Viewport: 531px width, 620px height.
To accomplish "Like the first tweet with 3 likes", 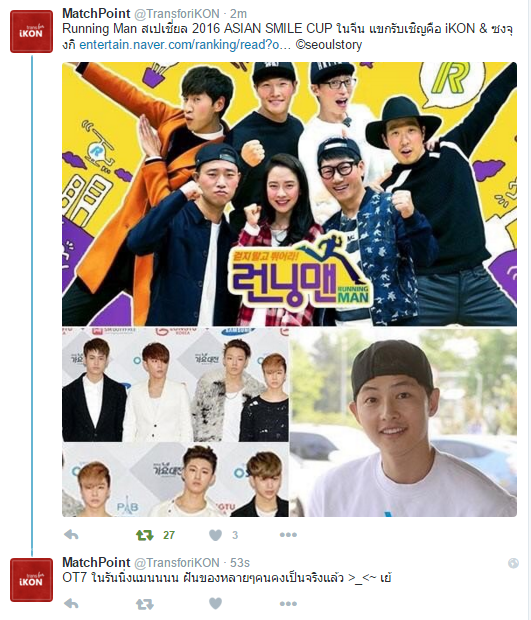I will [x=215, y=535].
